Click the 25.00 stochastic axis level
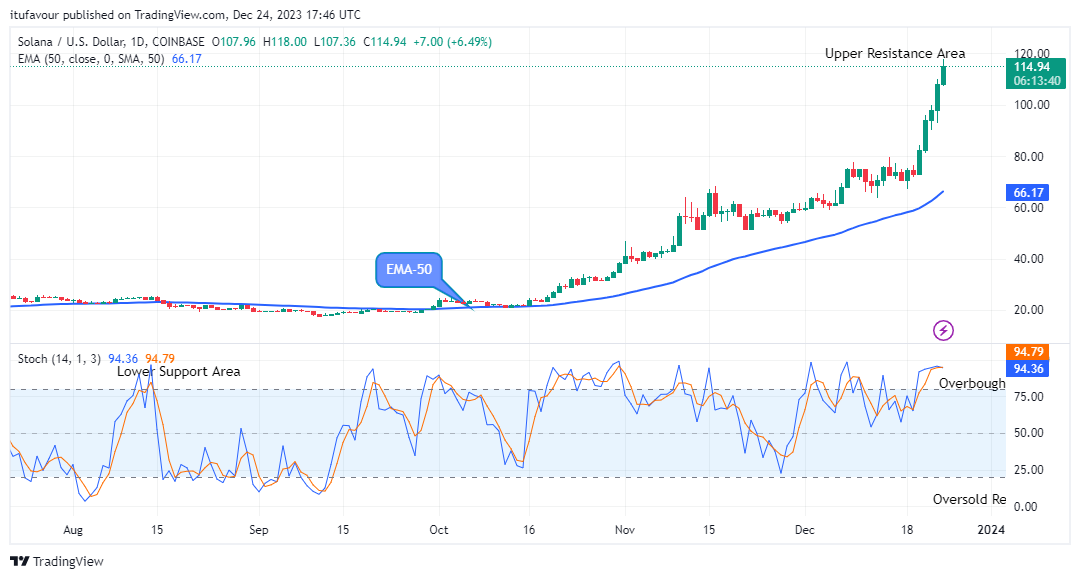This screenshot has height=579, width=1080. point(1029,470)
